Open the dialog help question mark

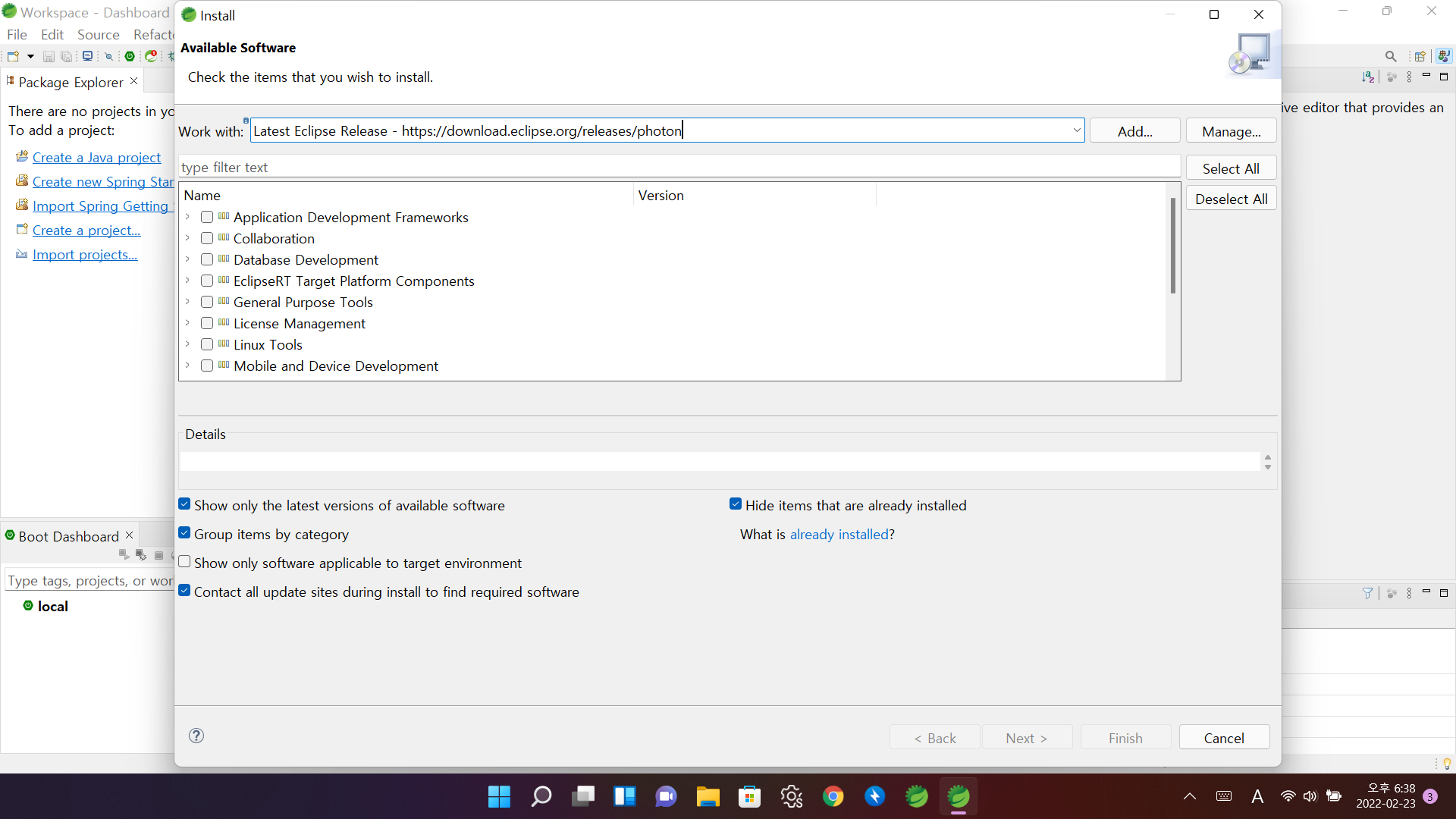(196, 736)
